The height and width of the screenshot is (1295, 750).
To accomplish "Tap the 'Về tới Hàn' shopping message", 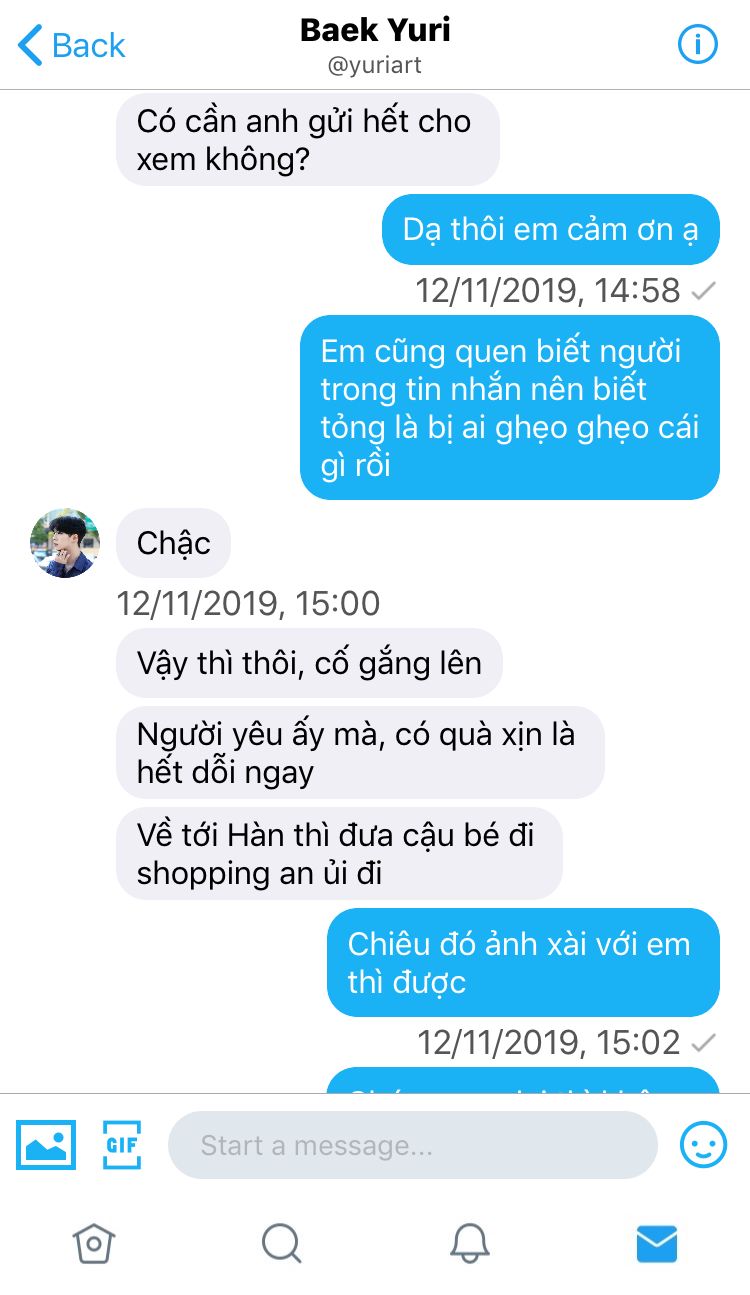I will coord(340,853).
